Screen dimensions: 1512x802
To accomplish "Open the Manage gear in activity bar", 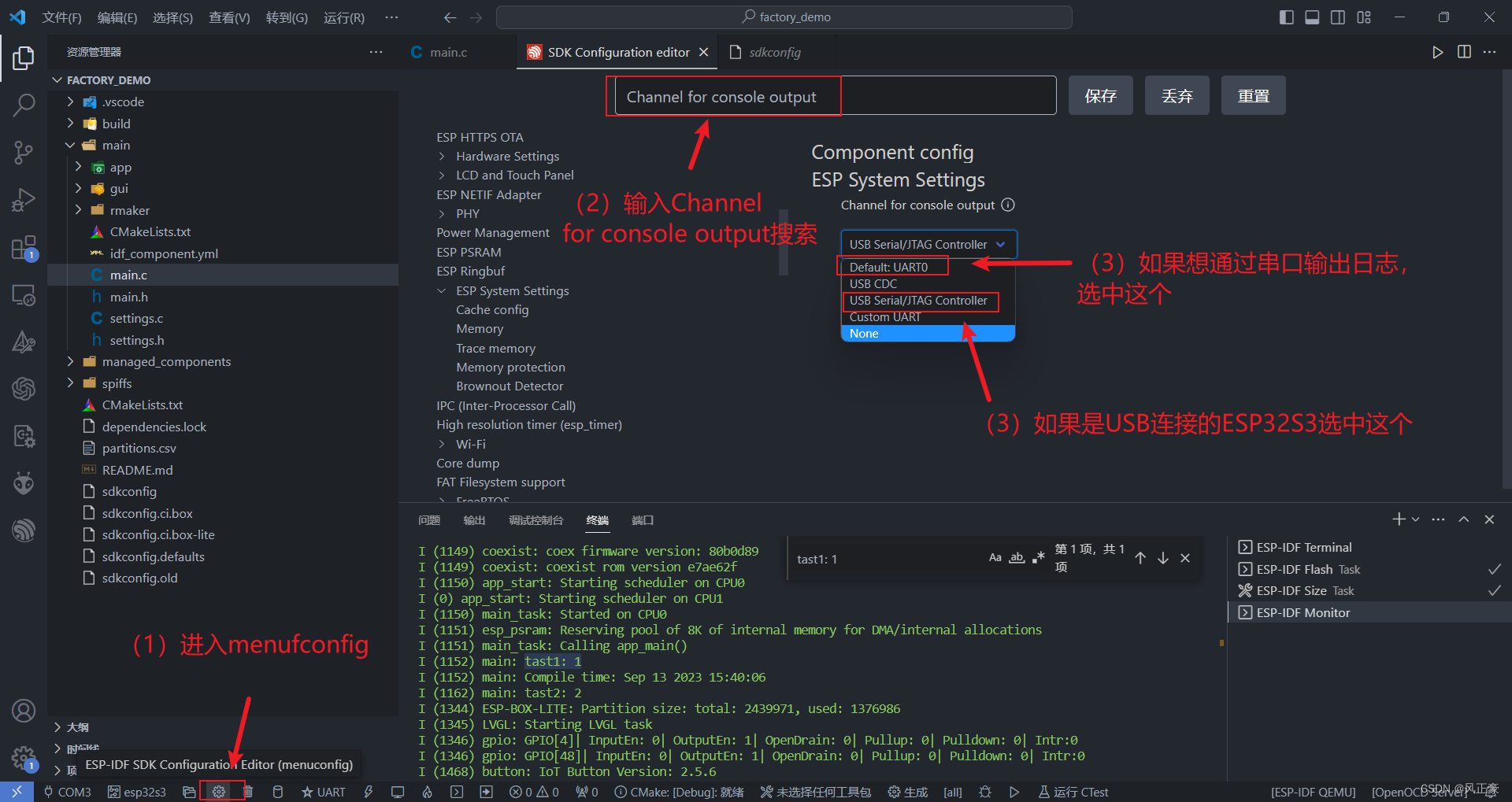I will pyautogui.click(x=24, y=758).
